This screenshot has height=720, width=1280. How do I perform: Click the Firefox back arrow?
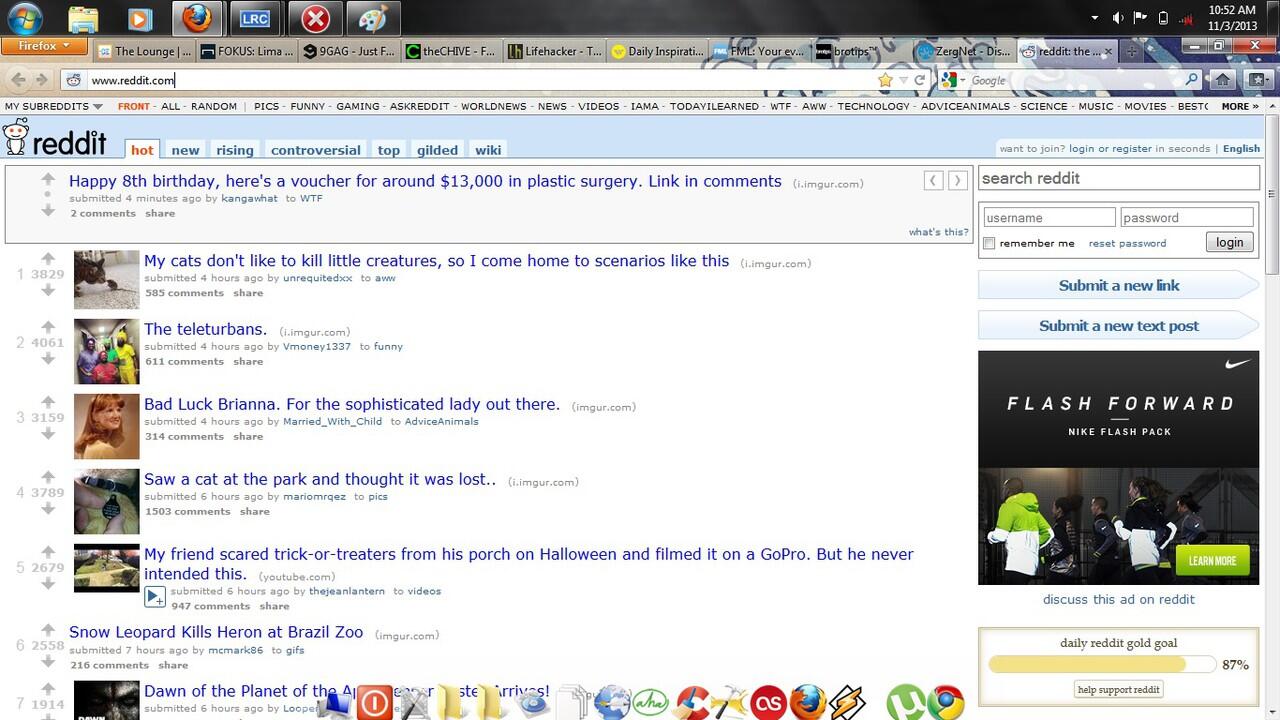click(x=18, y=79)
